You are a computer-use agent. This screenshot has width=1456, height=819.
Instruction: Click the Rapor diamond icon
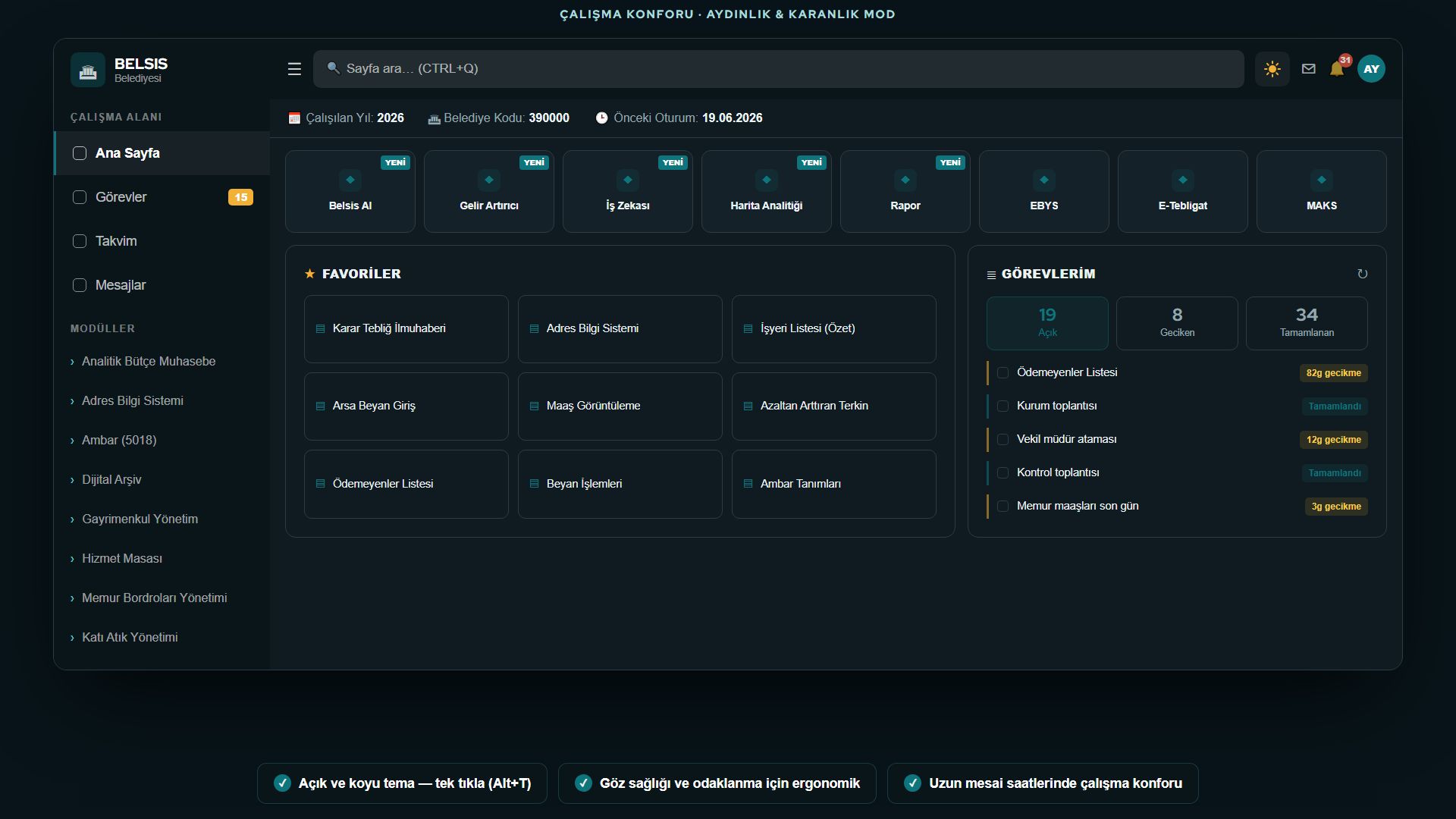tap(905, 180)
